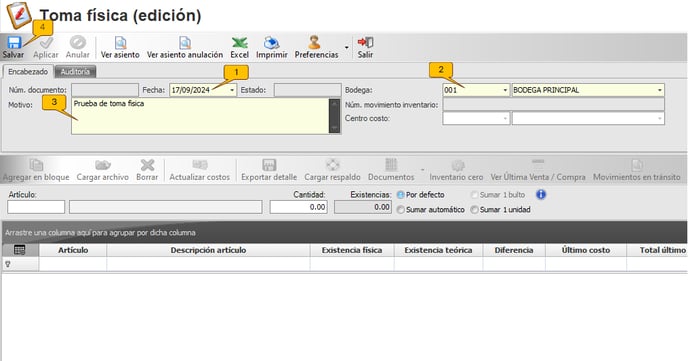Click the Motivo scrollbar up arrow

click(x=335, y=104)
